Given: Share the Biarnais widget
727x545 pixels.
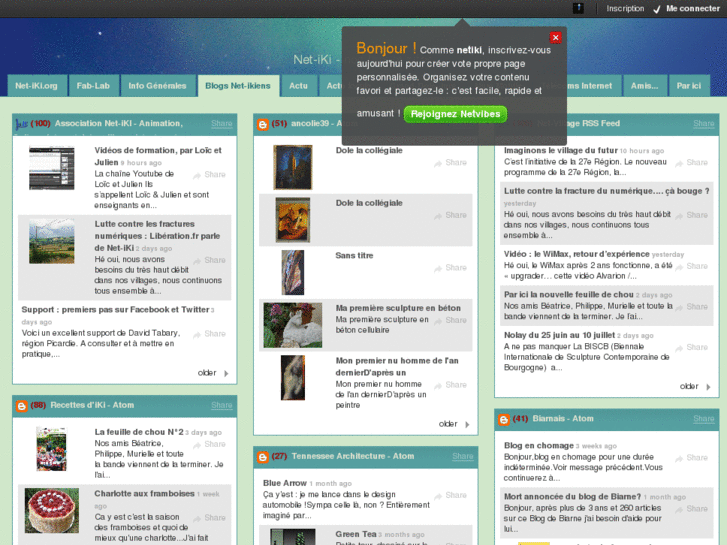Looking at the screenshot, I should pyautogui.click(x=703, y=418).
